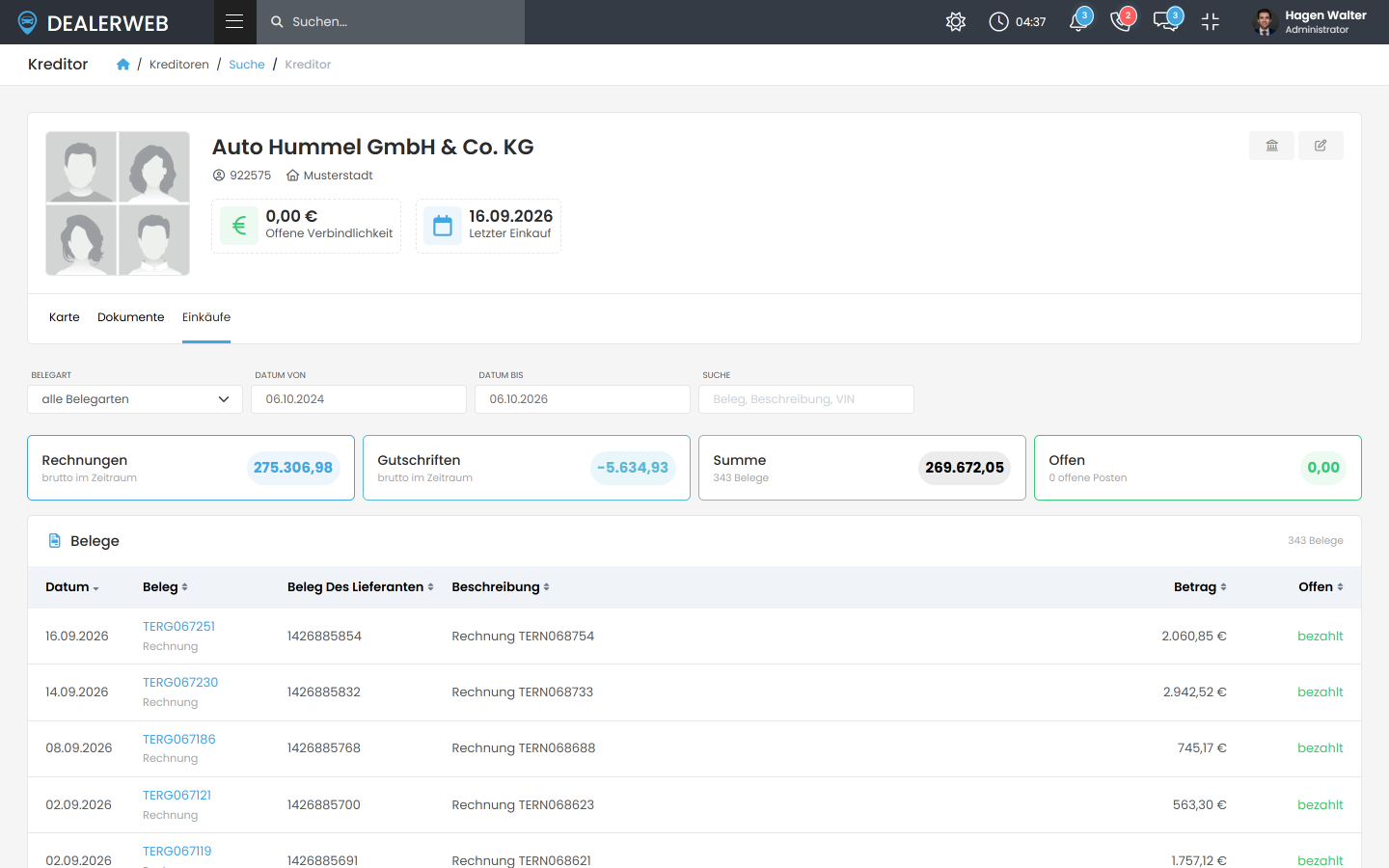Viewport: 1389px width, 868px height.
Task: Click the bank building button
Action: pos(1272,146)
